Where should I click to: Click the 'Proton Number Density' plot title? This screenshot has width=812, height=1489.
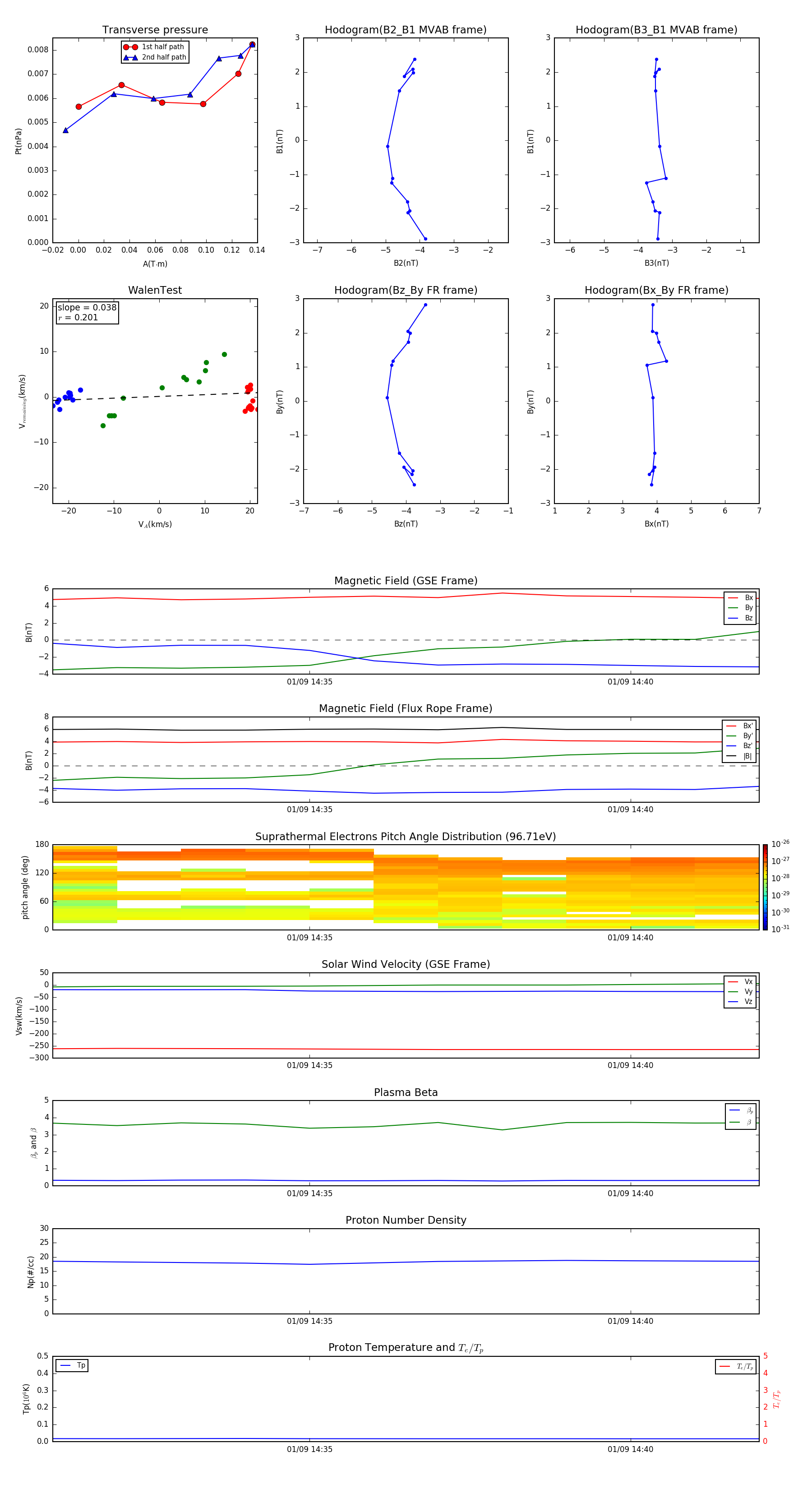tap(406, 1220)
